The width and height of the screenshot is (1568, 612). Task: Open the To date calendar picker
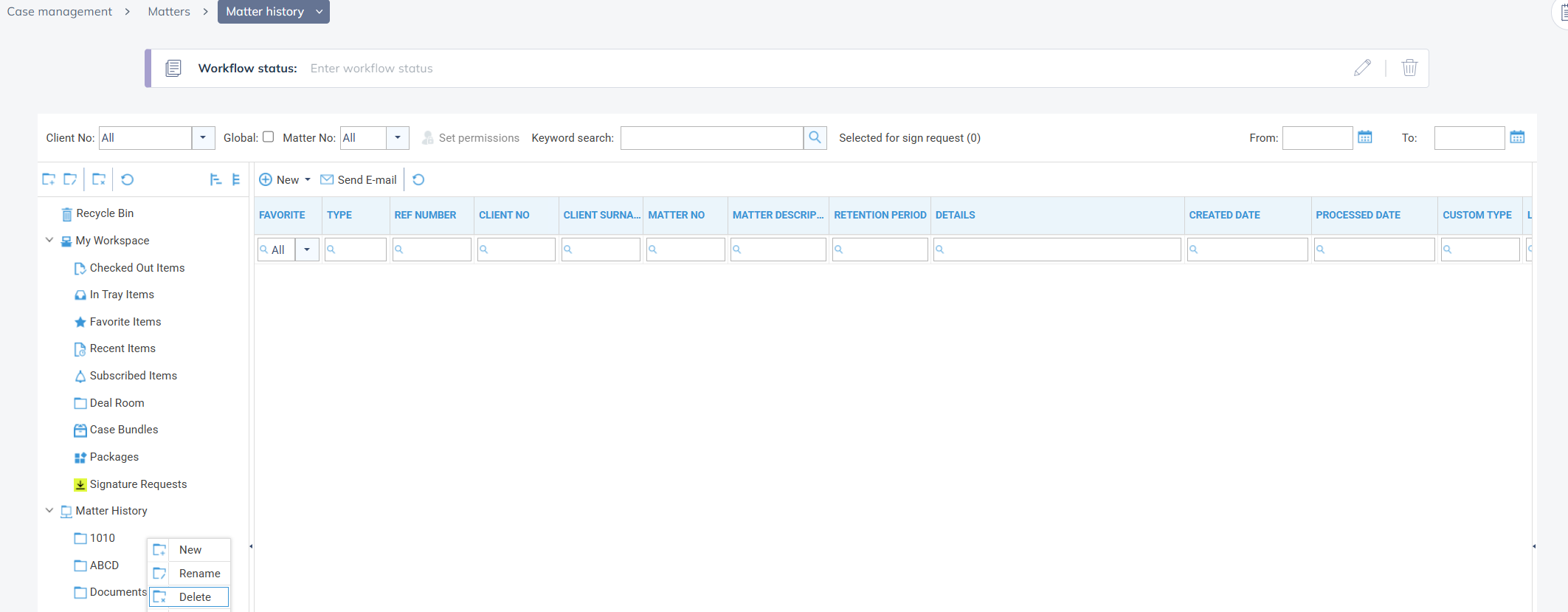pos(1517,137)
